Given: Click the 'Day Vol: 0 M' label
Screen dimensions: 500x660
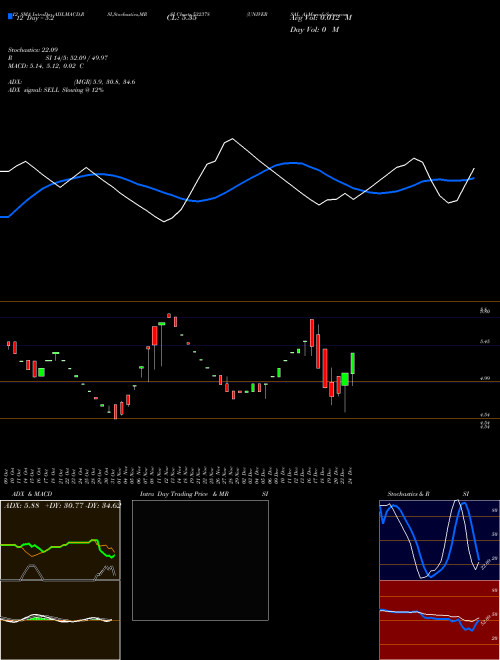Looking at the screenshot, I should point(314,30).
